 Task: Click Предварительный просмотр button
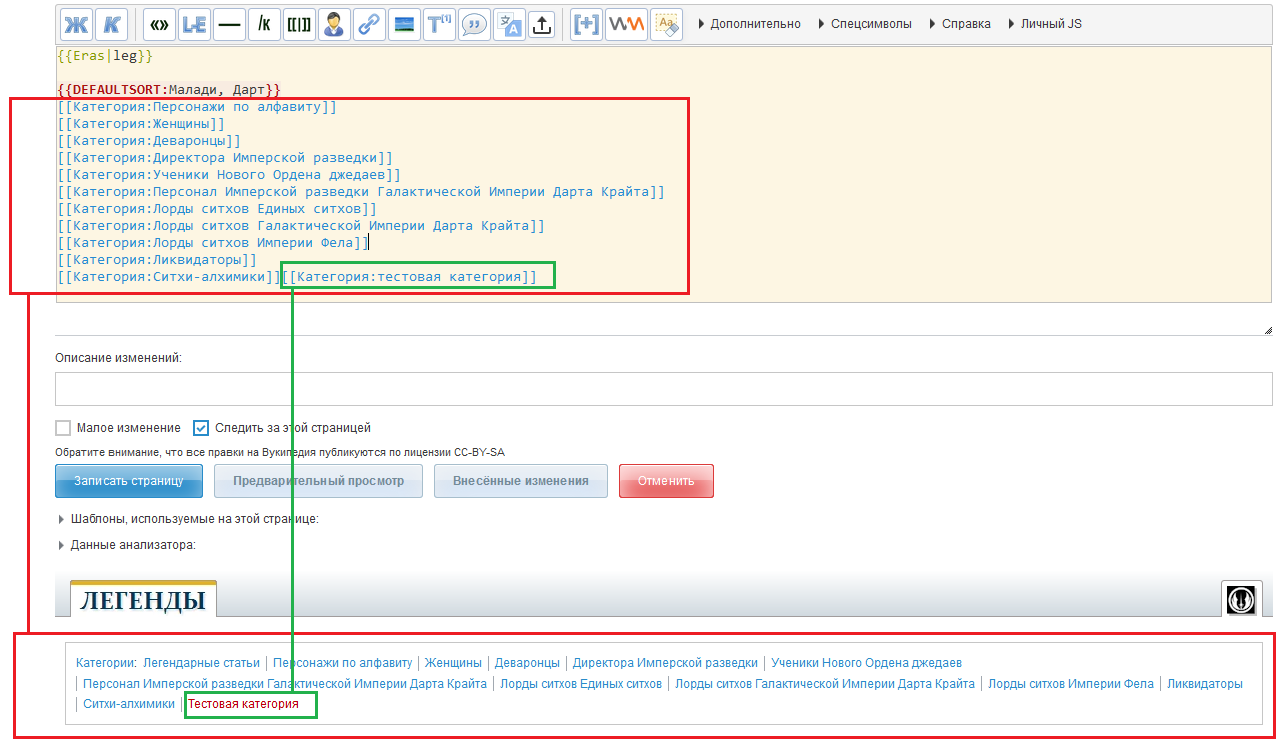[x=318, y=481]
